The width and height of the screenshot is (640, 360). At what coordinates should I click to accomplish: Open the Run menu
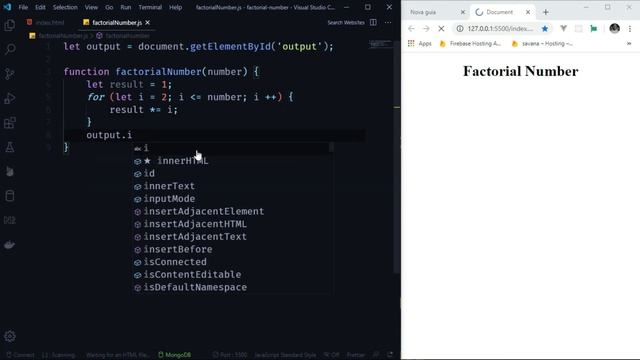pyautogui.click(x=126, y=7)
